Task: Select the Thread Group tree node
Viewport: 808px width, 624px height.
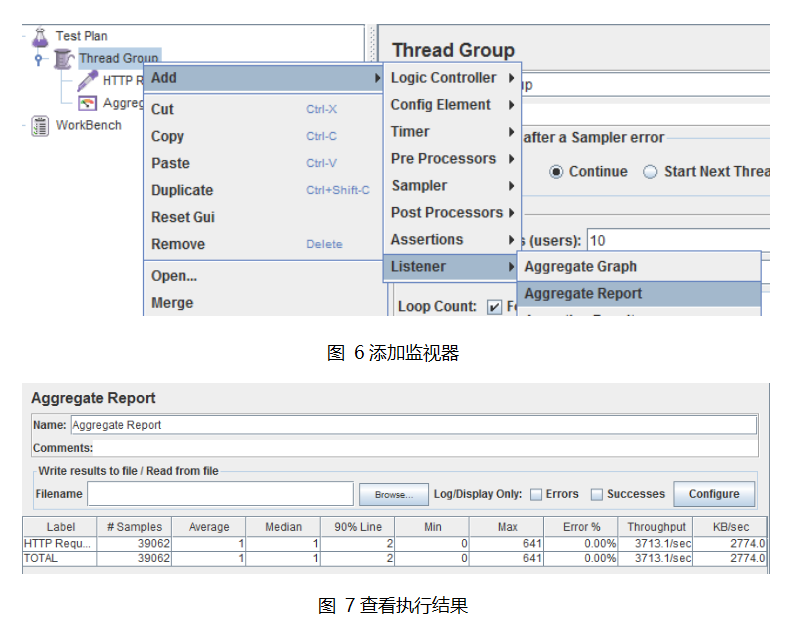Action: [x=119, y=58]
